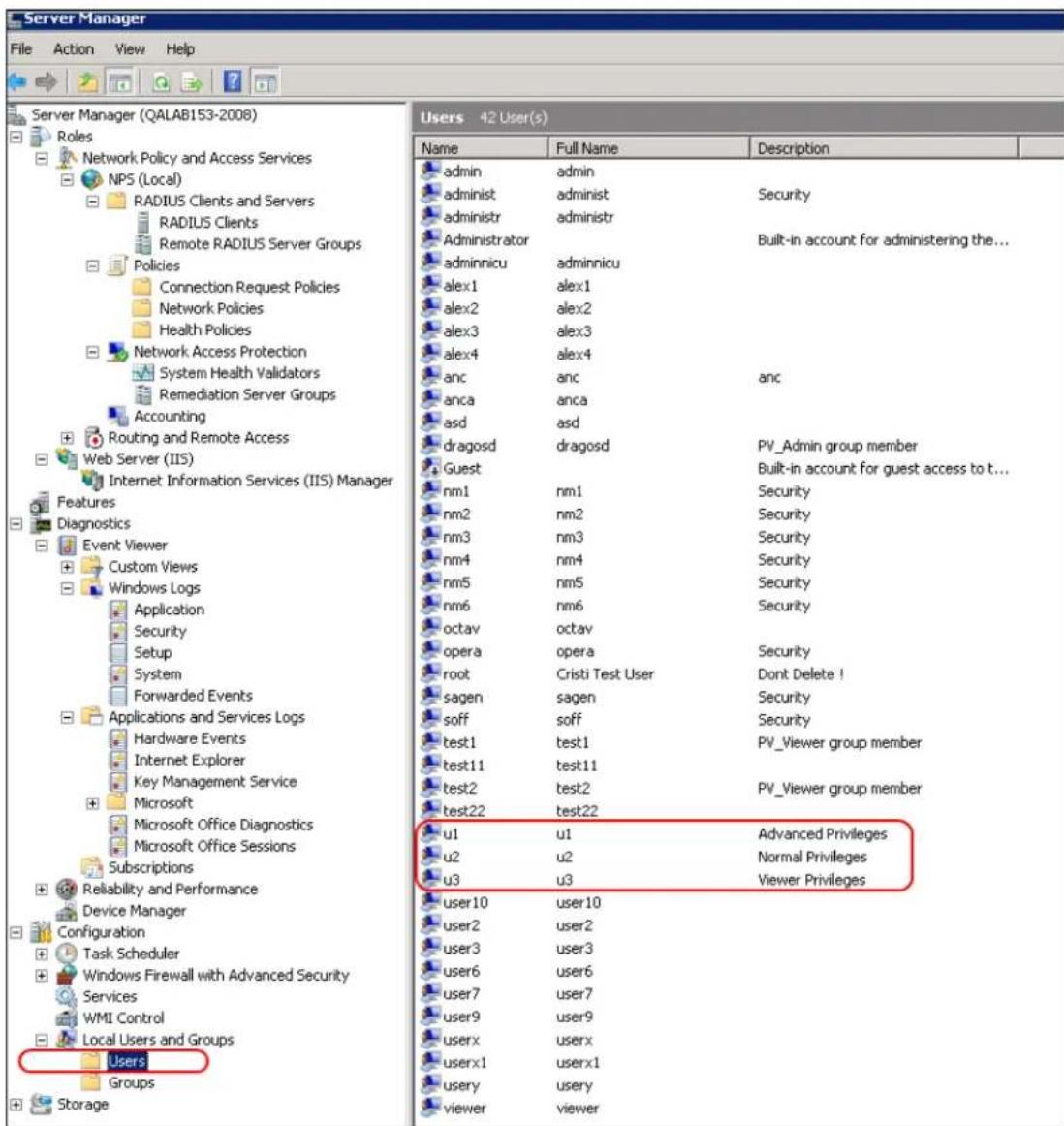
Task: Toggle Show/Hide Console Tree icon
Action: pyautogui.click(x=120, y=82)
